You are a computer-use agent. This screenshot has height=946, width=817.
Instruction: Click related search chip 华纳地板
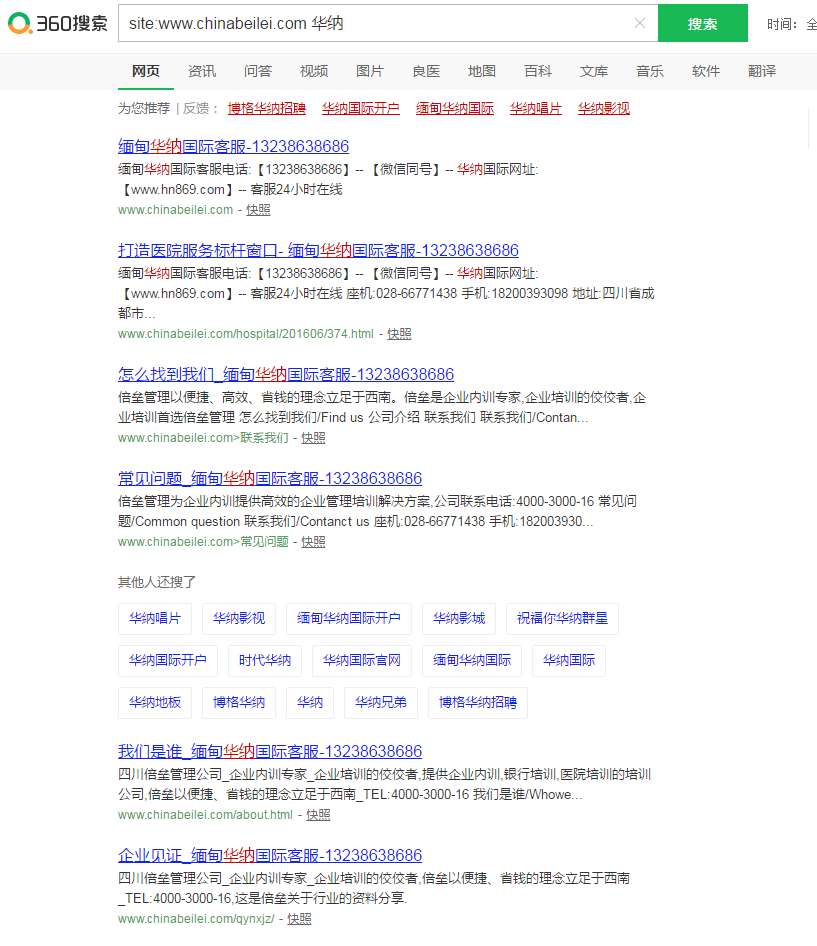point(155,703)
